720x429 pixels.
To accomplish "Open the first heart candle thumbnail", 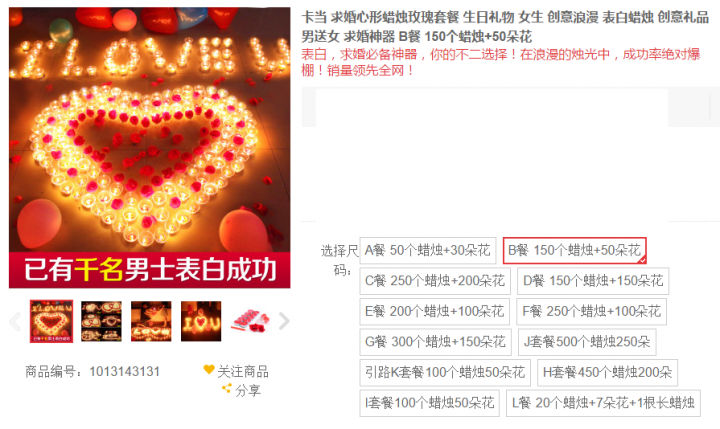I will coord(51,321).
